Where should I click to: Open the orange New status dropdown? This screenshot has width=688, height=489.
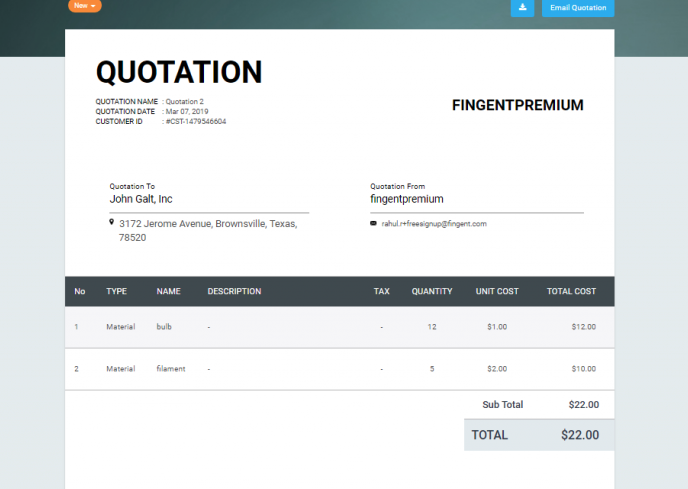point(84,6)
